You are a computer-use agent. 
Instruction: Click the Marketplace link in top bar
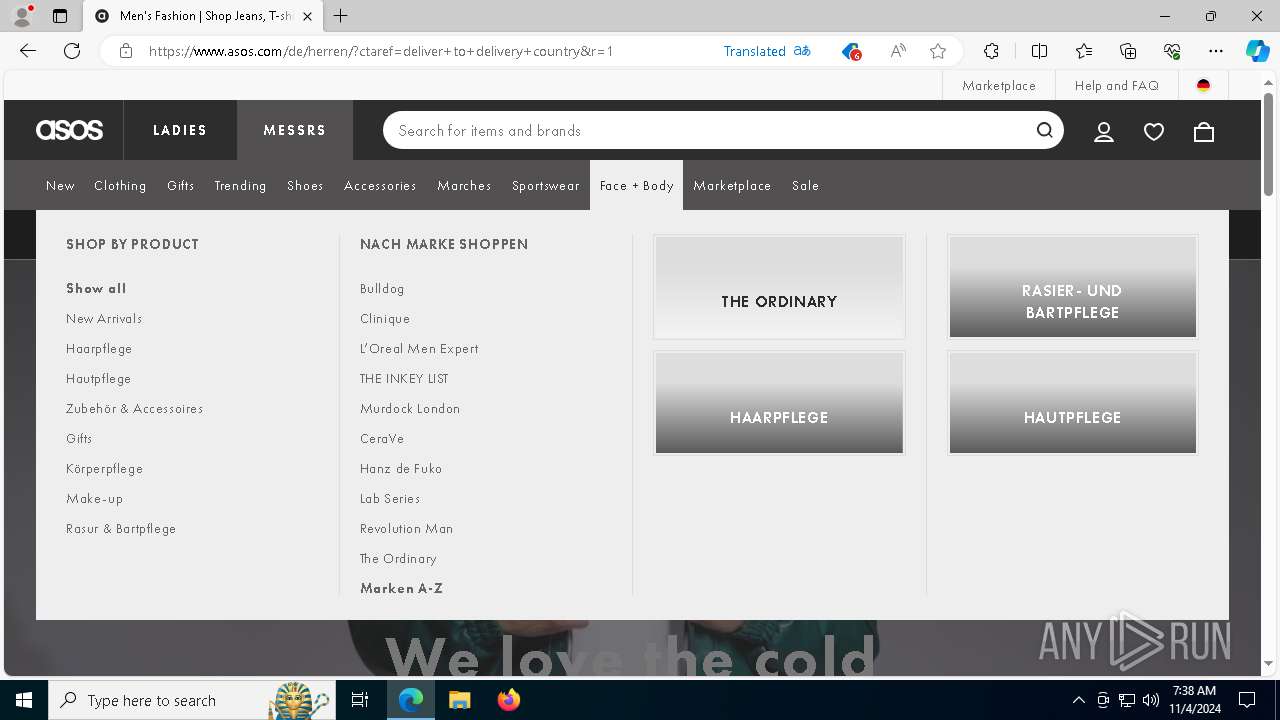(x=999, y=85)
